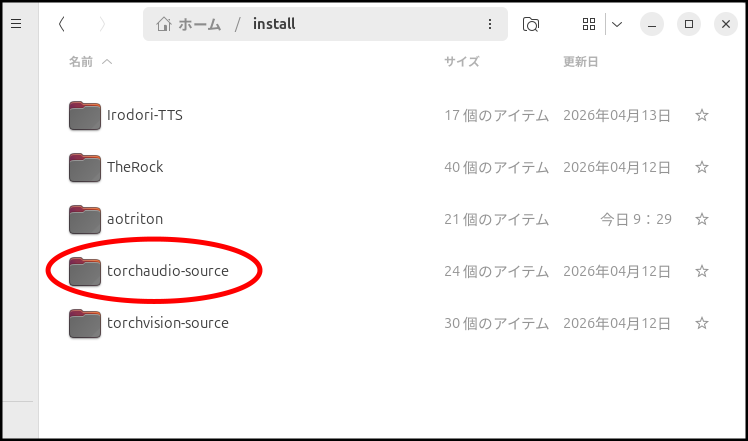Star the Irodori-TTS folder
Image resolution: width=748 pixels, height=441 pixels.
(x=702, y=115)
